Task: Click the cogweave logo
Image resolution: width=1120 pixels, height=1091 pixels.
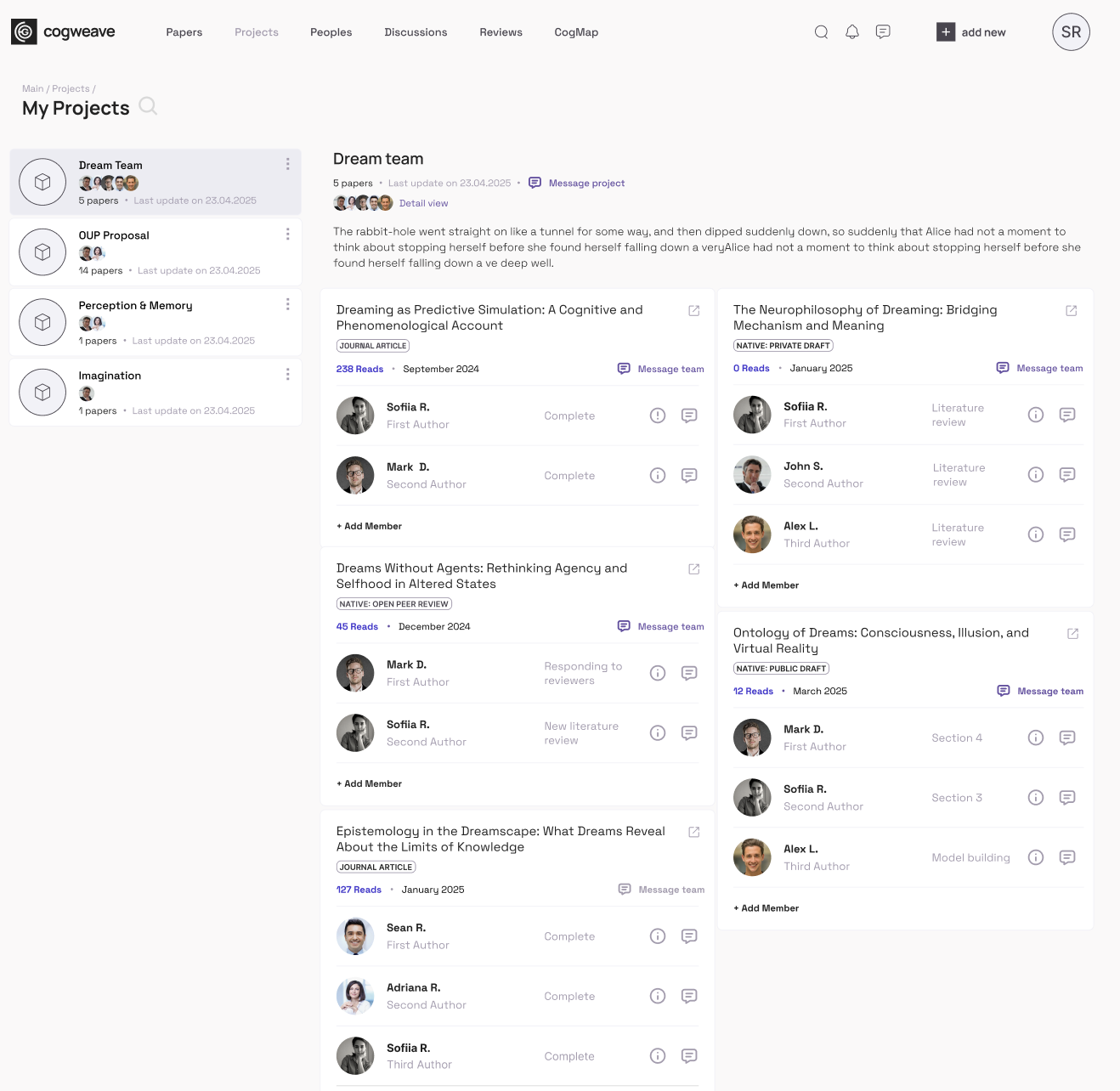Action: 63,32
